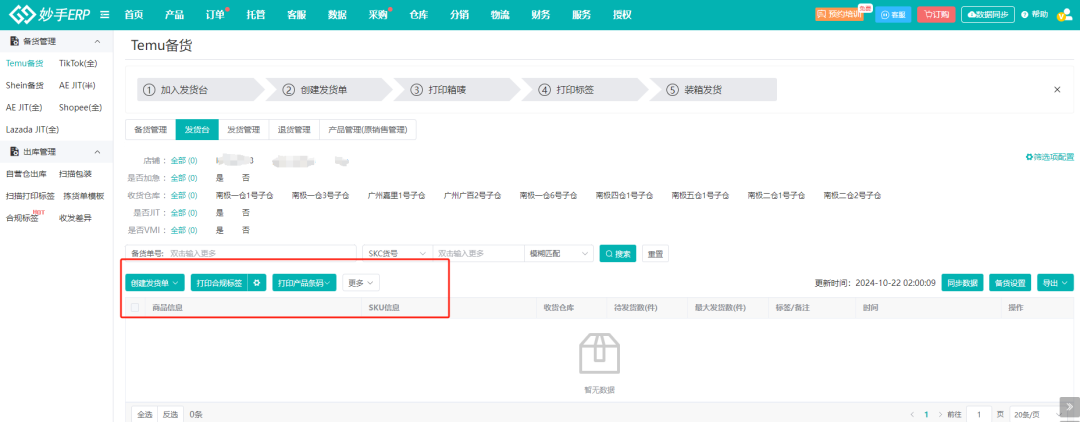Click the 重置 reset button
This screenshot has width=1080, height=422.
coord(655,253)
